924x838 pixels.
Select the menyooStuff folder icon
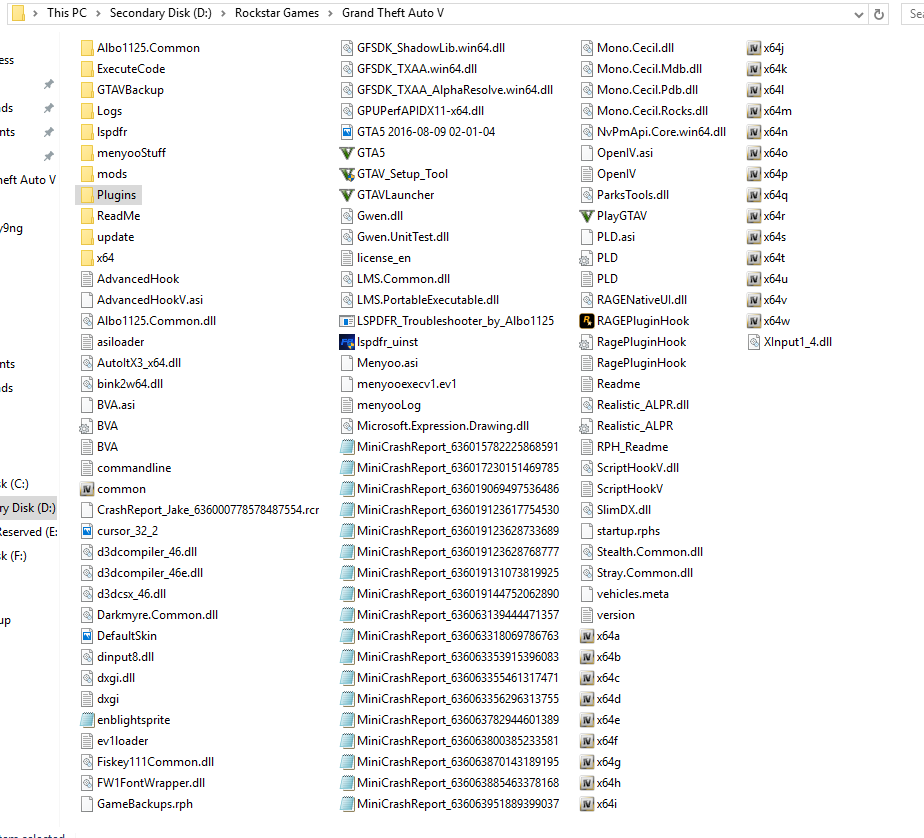pos(87,153)
